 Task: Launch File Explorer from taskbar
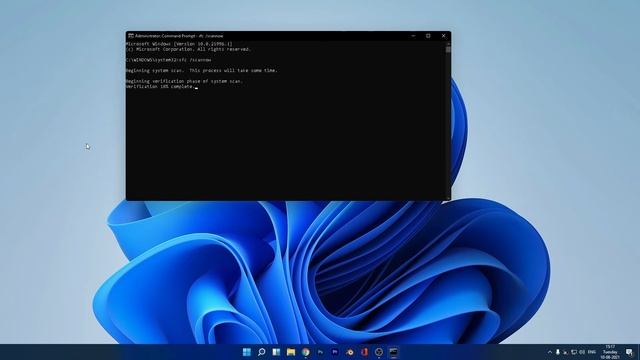[291, 352]
